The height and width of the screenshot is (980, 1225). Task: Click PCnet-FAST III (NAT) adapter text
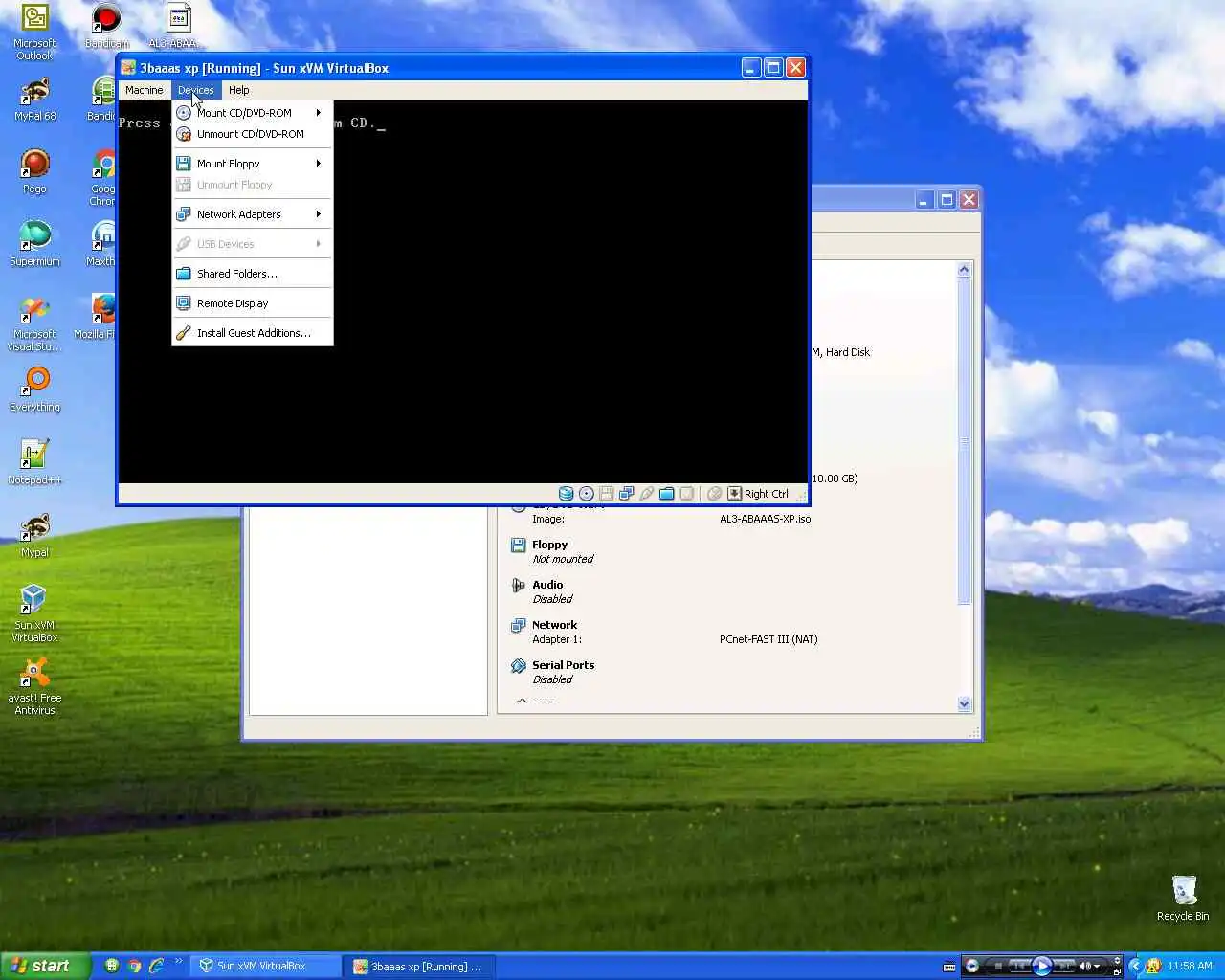pos(768,639)
